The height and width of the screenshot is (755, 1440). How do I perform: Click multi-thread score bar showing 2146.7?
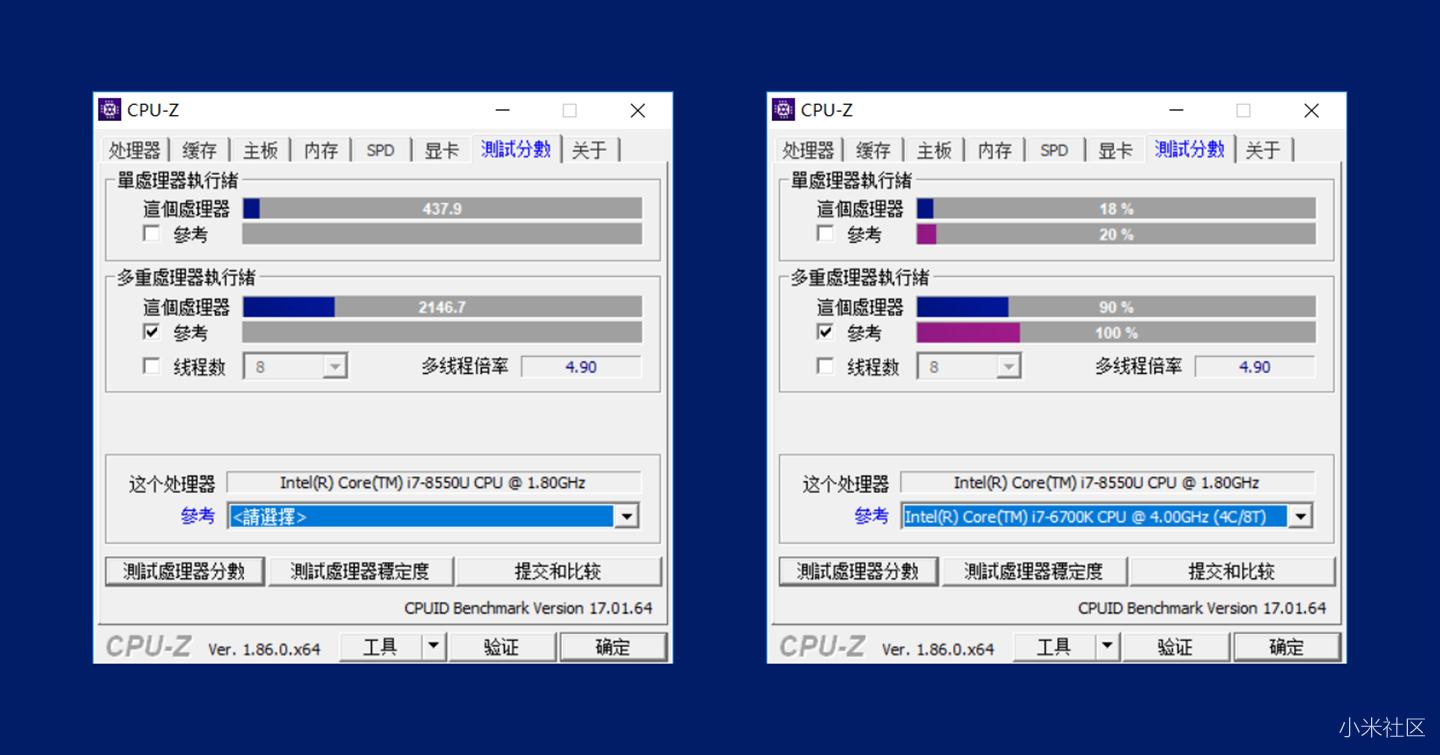[442, 307]
